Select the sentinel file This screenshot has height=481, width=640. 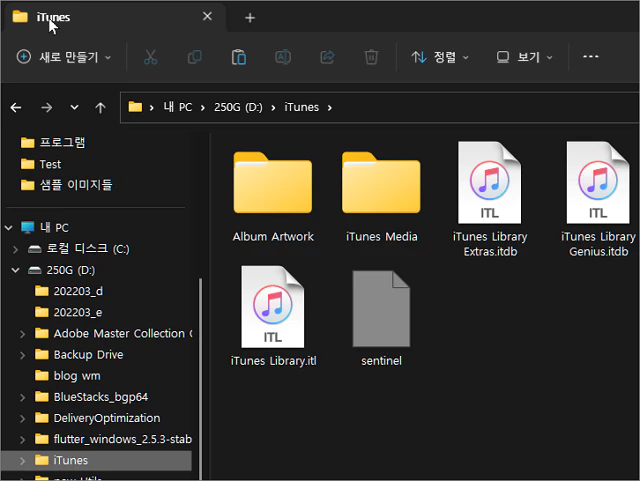pyautogui.click(x=381, y=318)
